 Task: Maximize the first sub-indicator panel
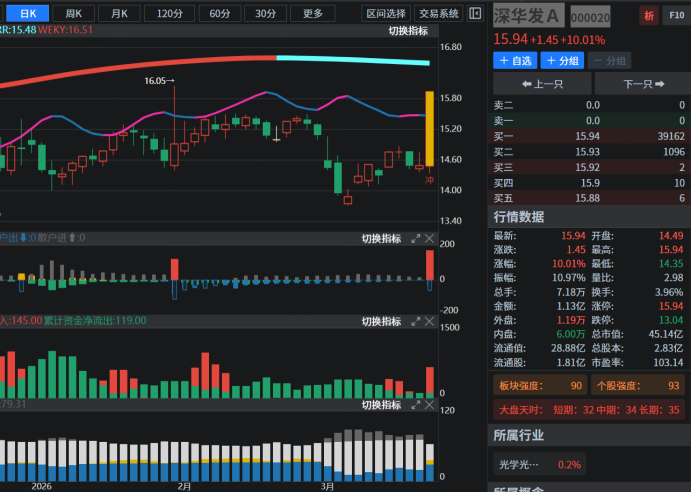pyautogui.click(x=416, y=238)
